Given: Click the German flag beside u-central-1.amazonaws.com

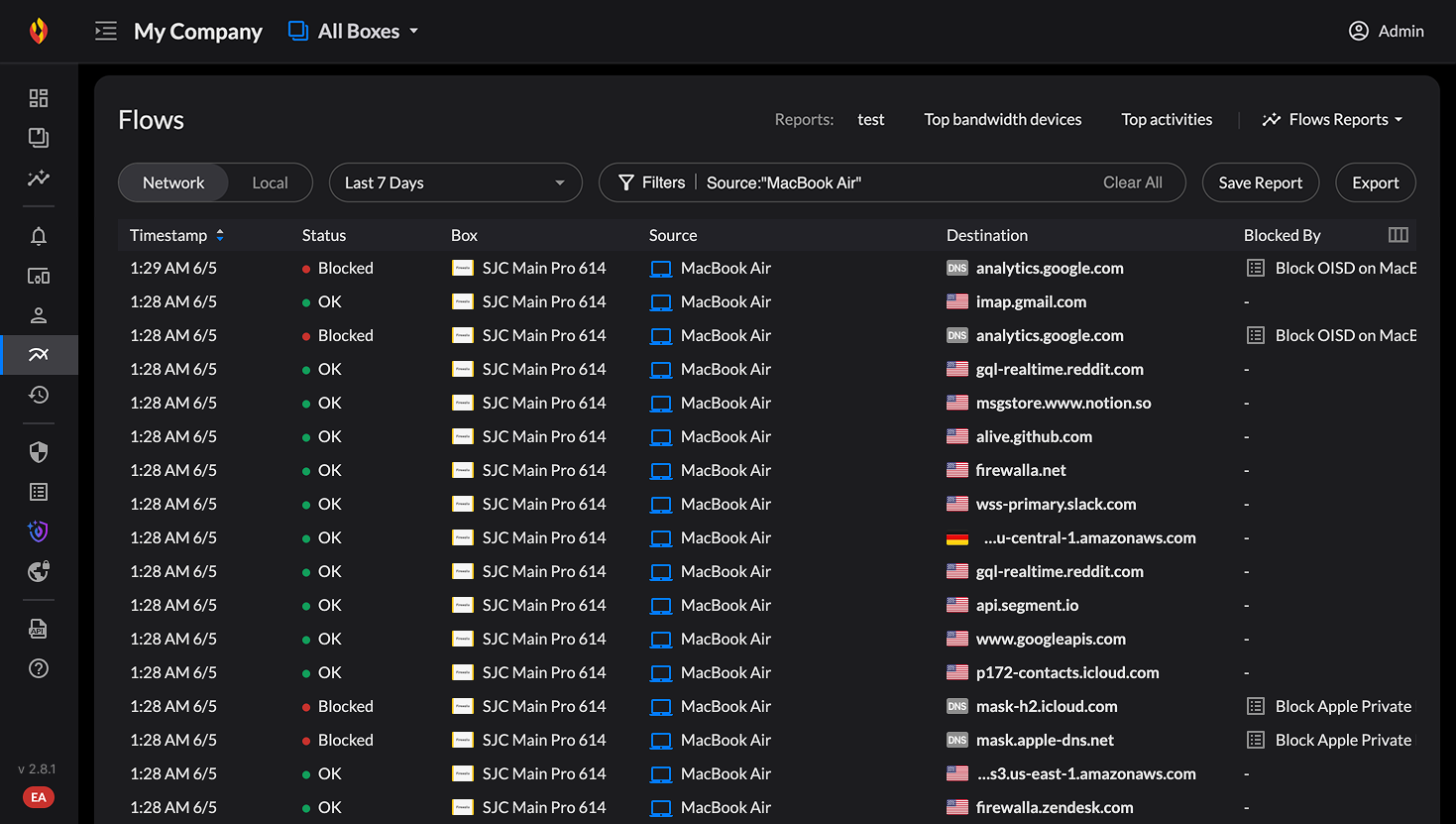Looking at the screenshot, I should coord(957,538).
